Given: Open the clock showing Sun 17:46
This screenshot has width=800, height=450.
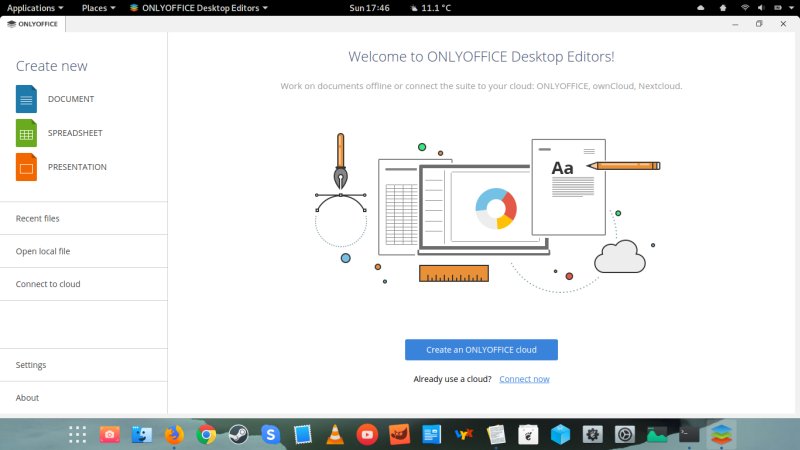Looking at the screenshot, I should 369,8.
